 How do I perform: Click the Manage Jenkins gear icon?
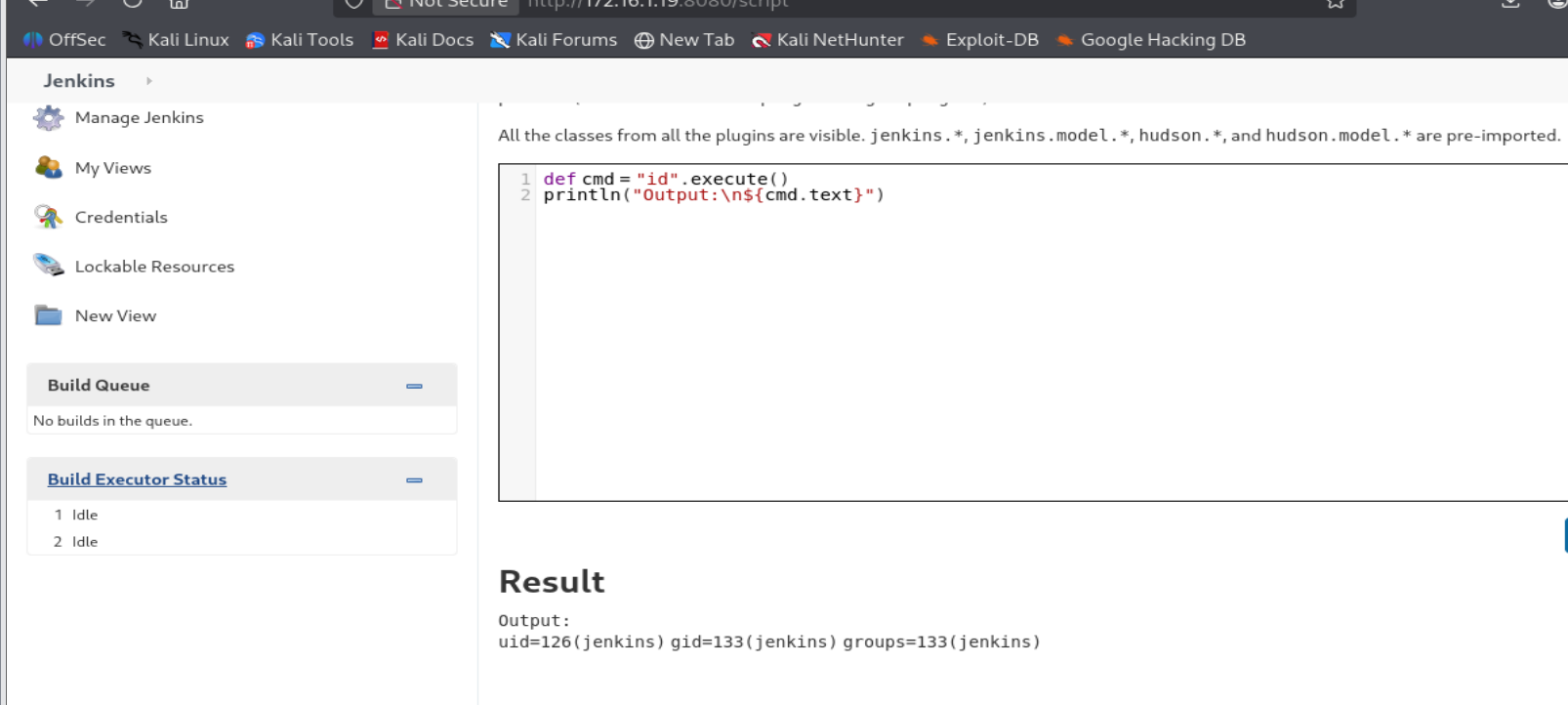coord(48,117)
